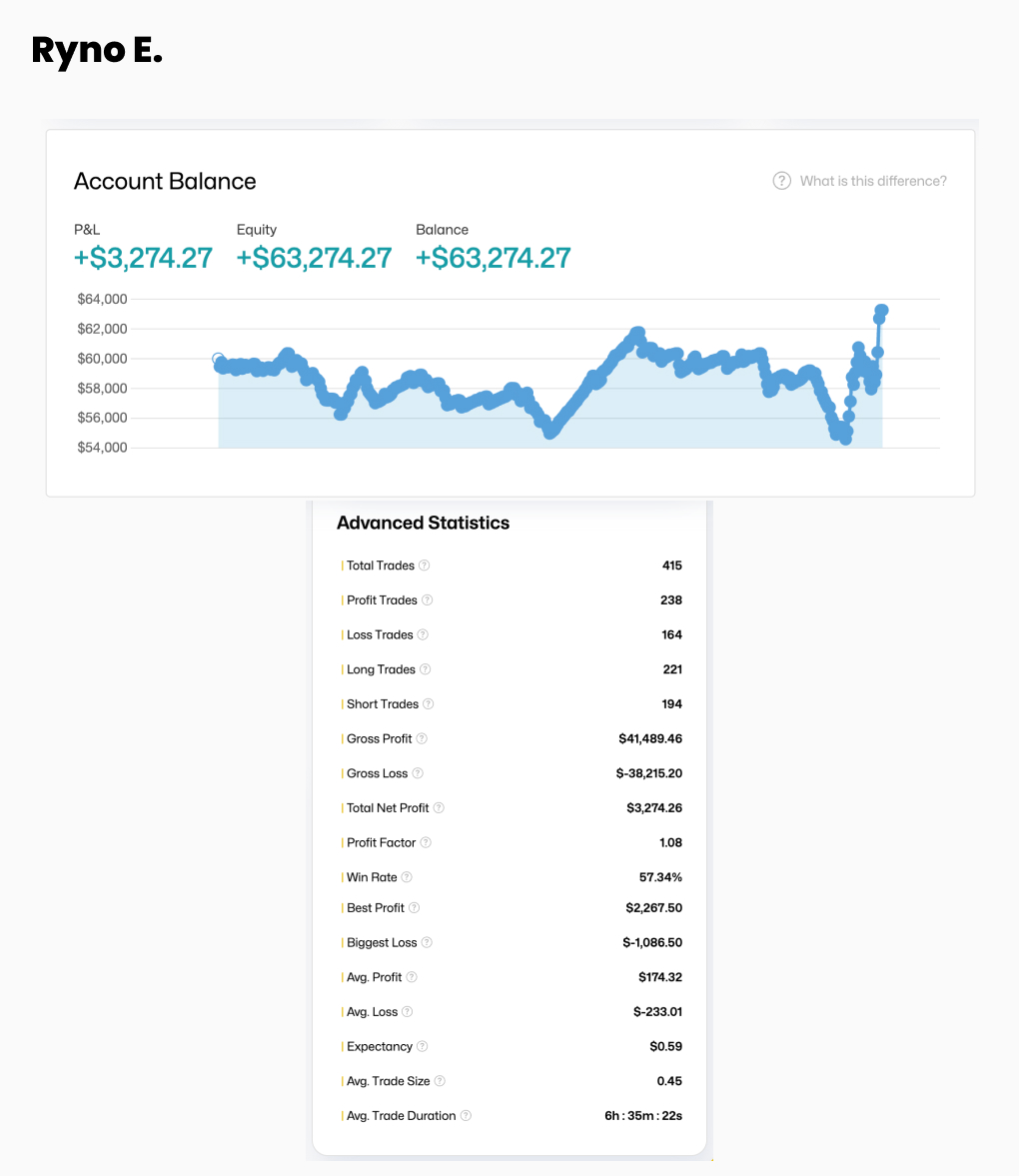Click the Avg. Trade Duration help icon
The image size is (1019, 1176).
point(466,1116)
